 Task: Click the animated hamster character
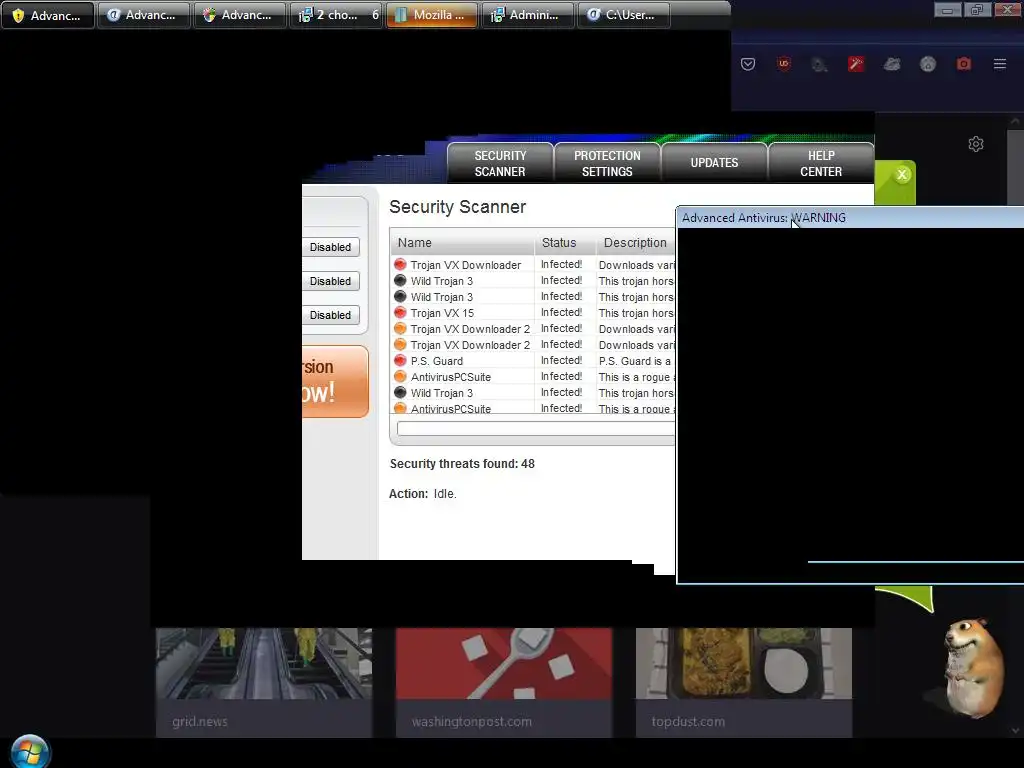pyautogui.click(x=972, y=667)
